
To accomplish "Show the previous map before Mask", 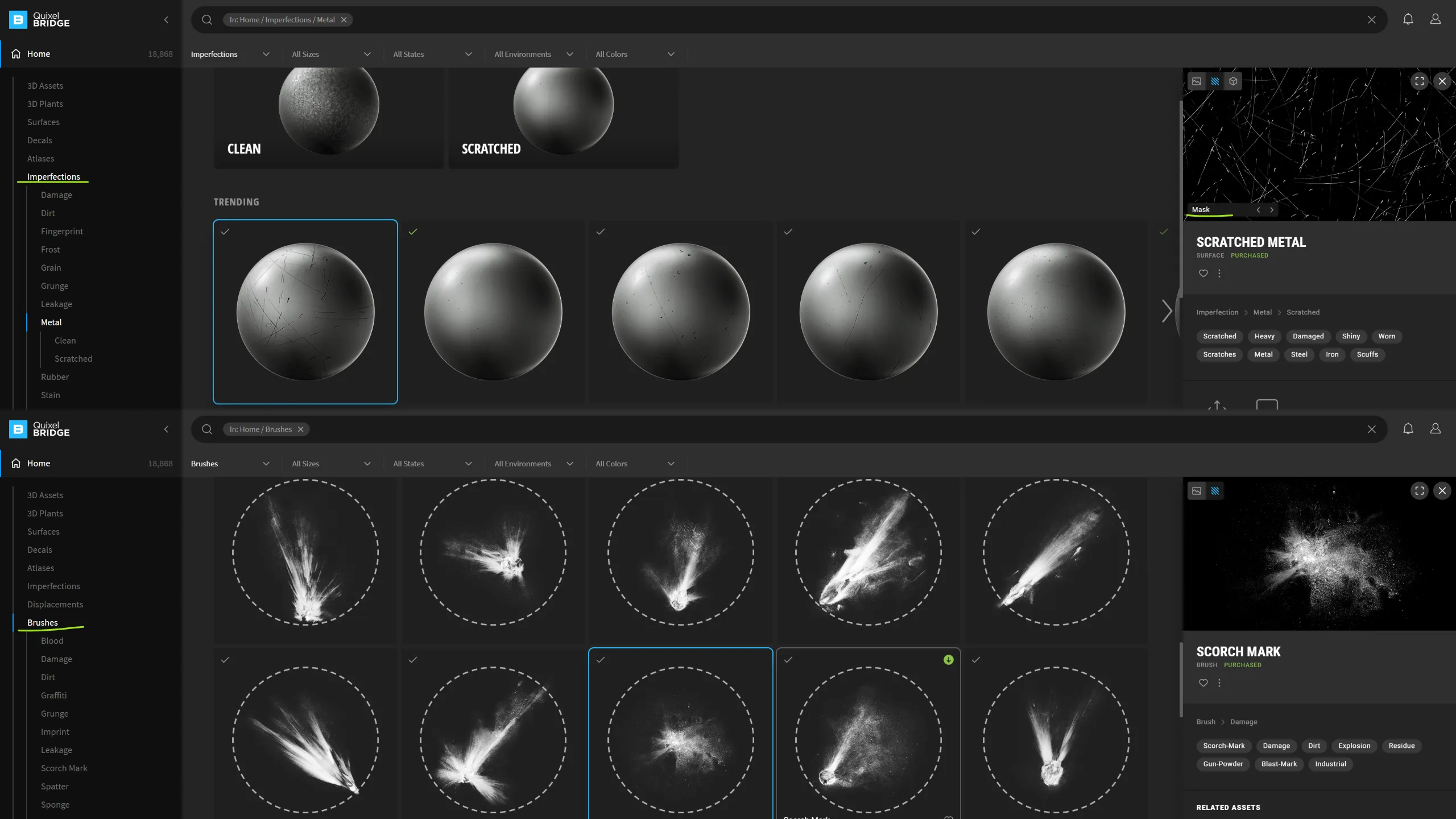I will 1258,210.
